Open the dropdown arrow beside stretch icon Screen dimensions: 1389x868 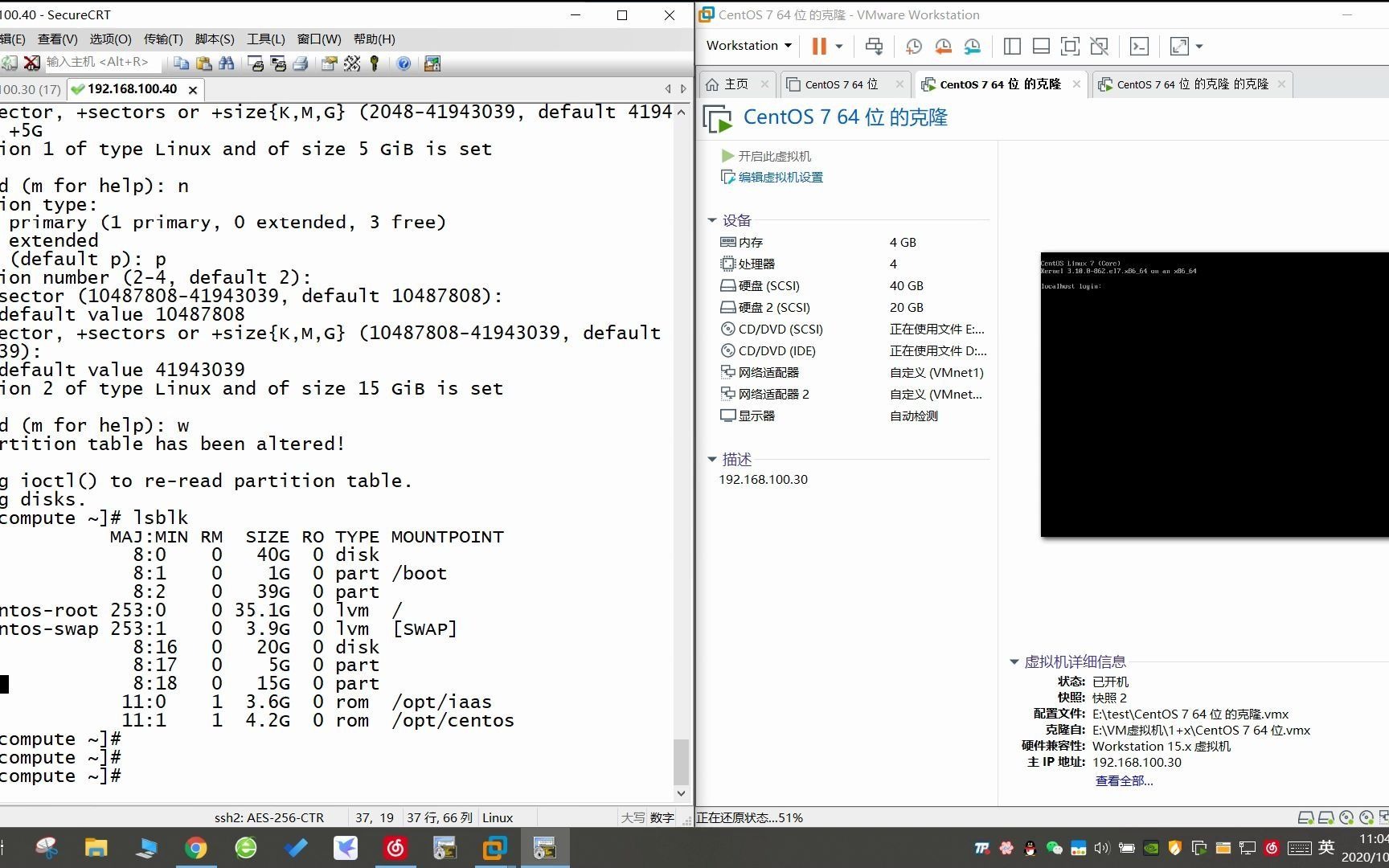[1199, 46]
